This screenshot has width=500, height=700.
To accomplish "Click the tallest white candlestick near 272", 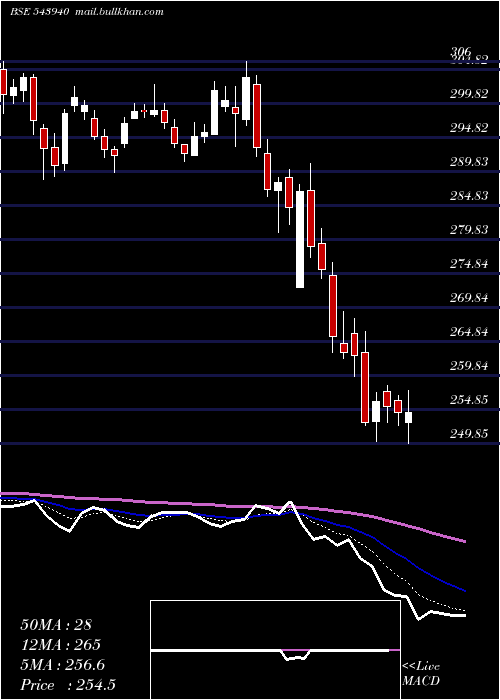I will pyautogui.click(x=300, y=239).
